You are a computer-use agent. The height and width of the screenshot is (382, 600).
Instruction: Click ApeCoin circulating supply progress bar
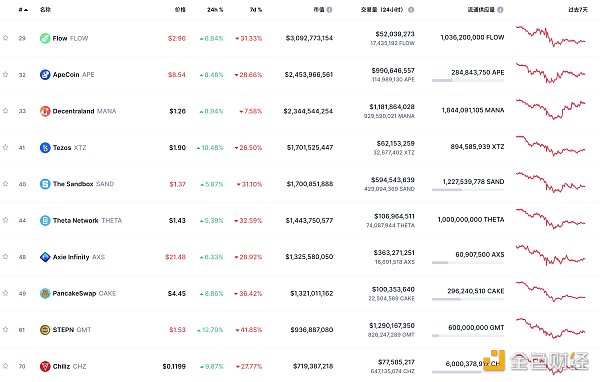[468, 80]
